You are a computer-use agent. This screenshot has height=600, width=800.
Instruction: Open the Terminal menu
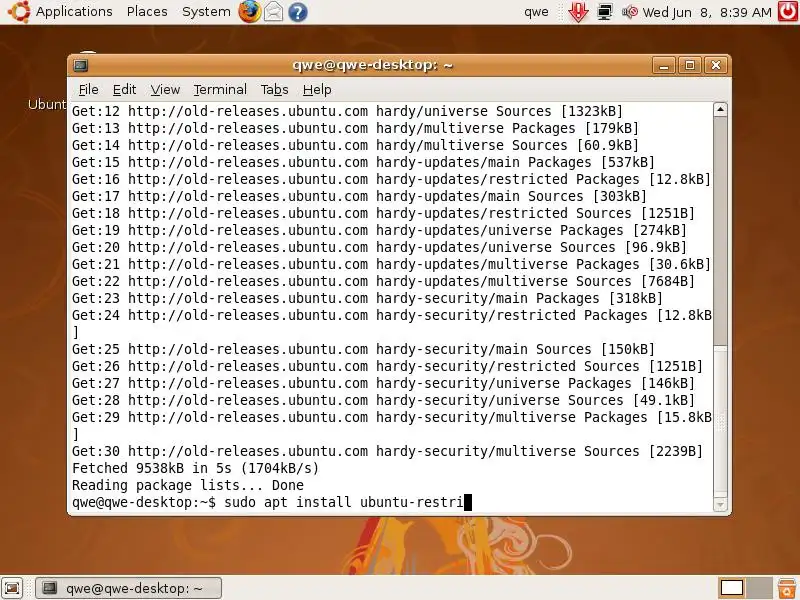[x=220, y=90]
